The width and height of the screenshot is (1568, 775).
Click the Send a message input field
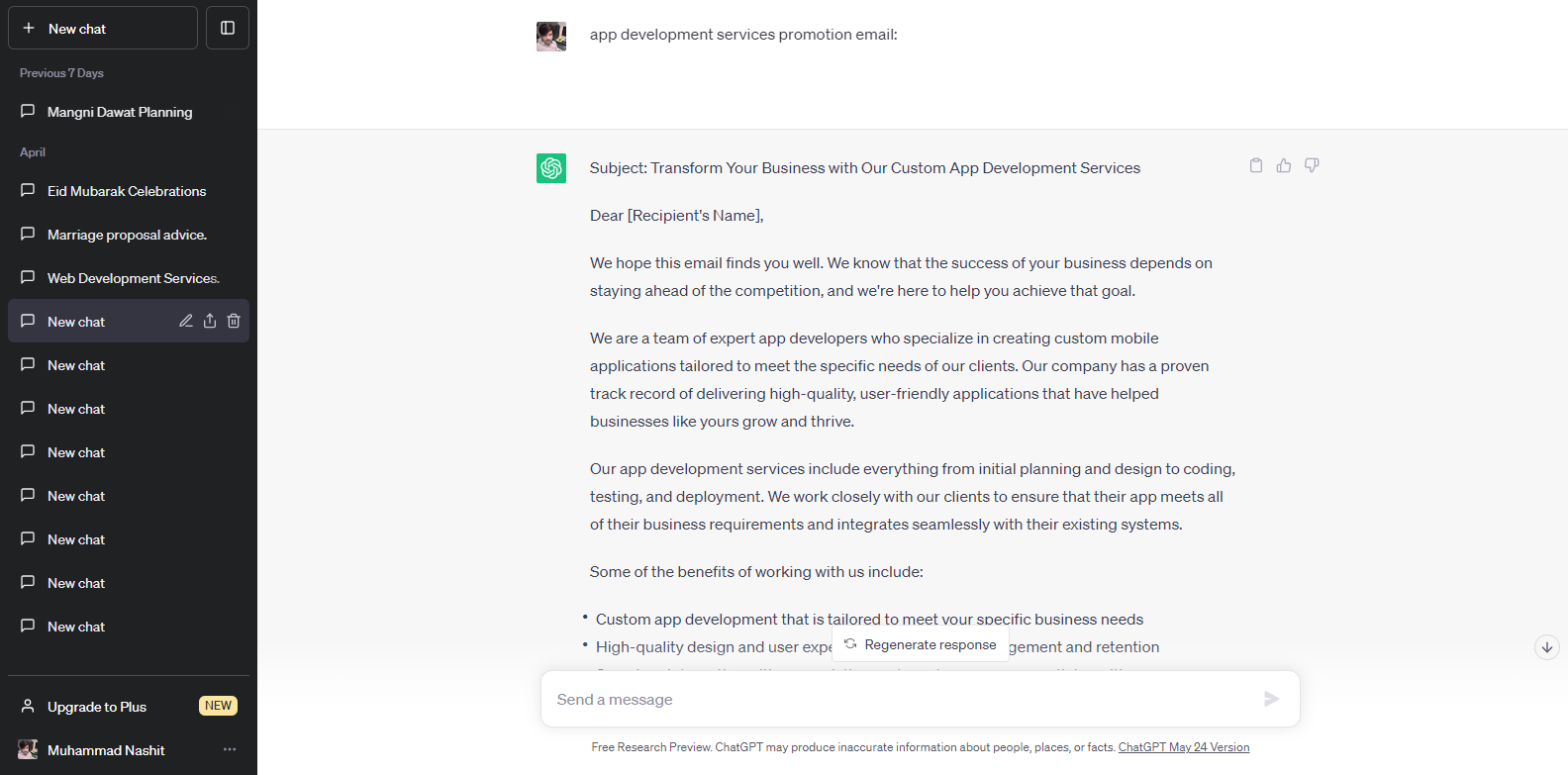(891, 699)
